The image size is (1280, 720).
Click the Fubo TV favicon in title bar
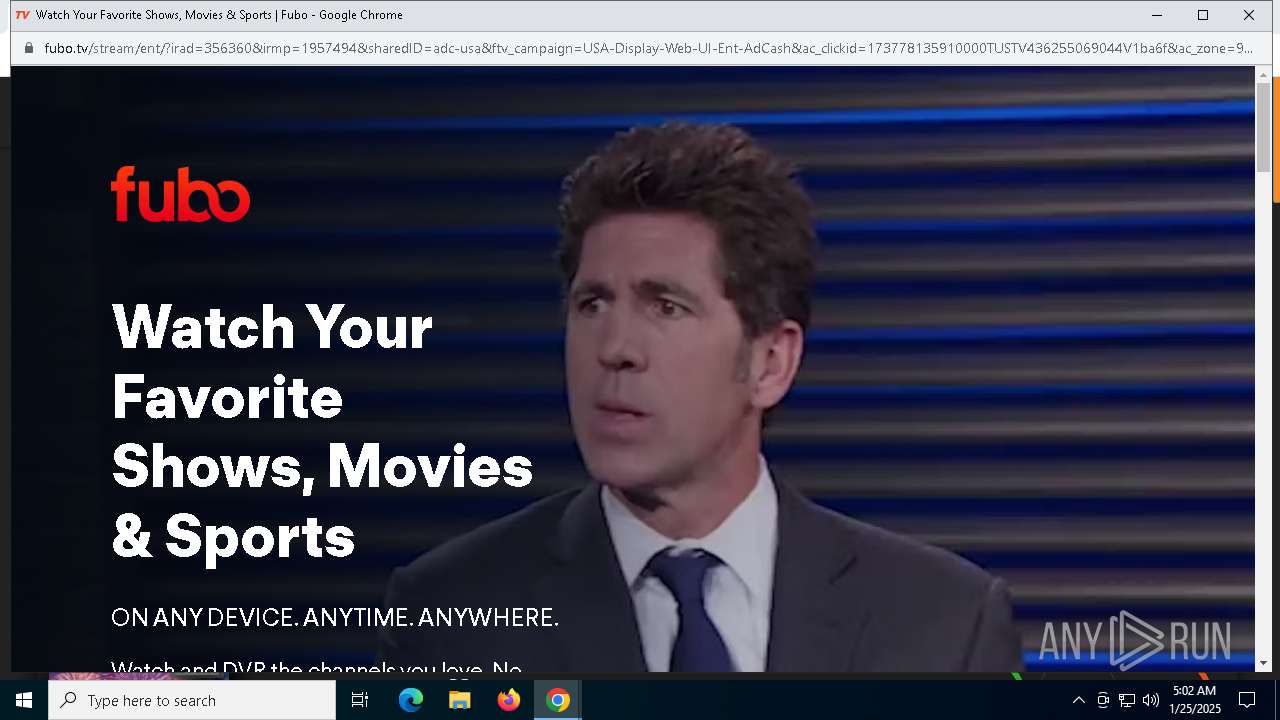click(22, 15)
